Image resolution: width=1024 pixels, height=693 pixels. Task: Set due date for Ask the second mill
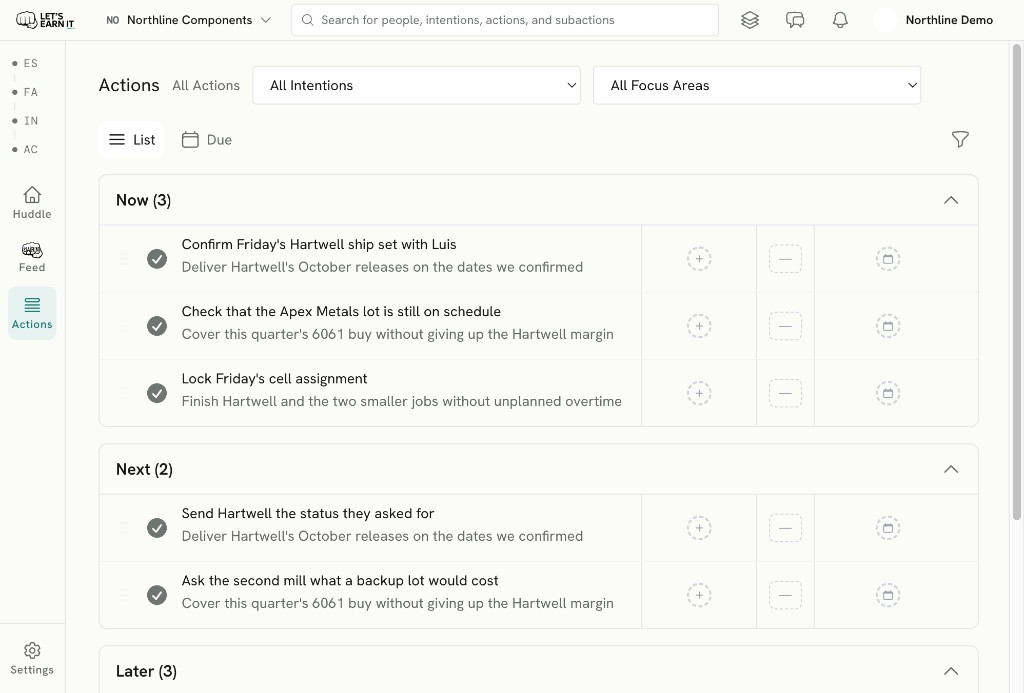click(888, 595)
